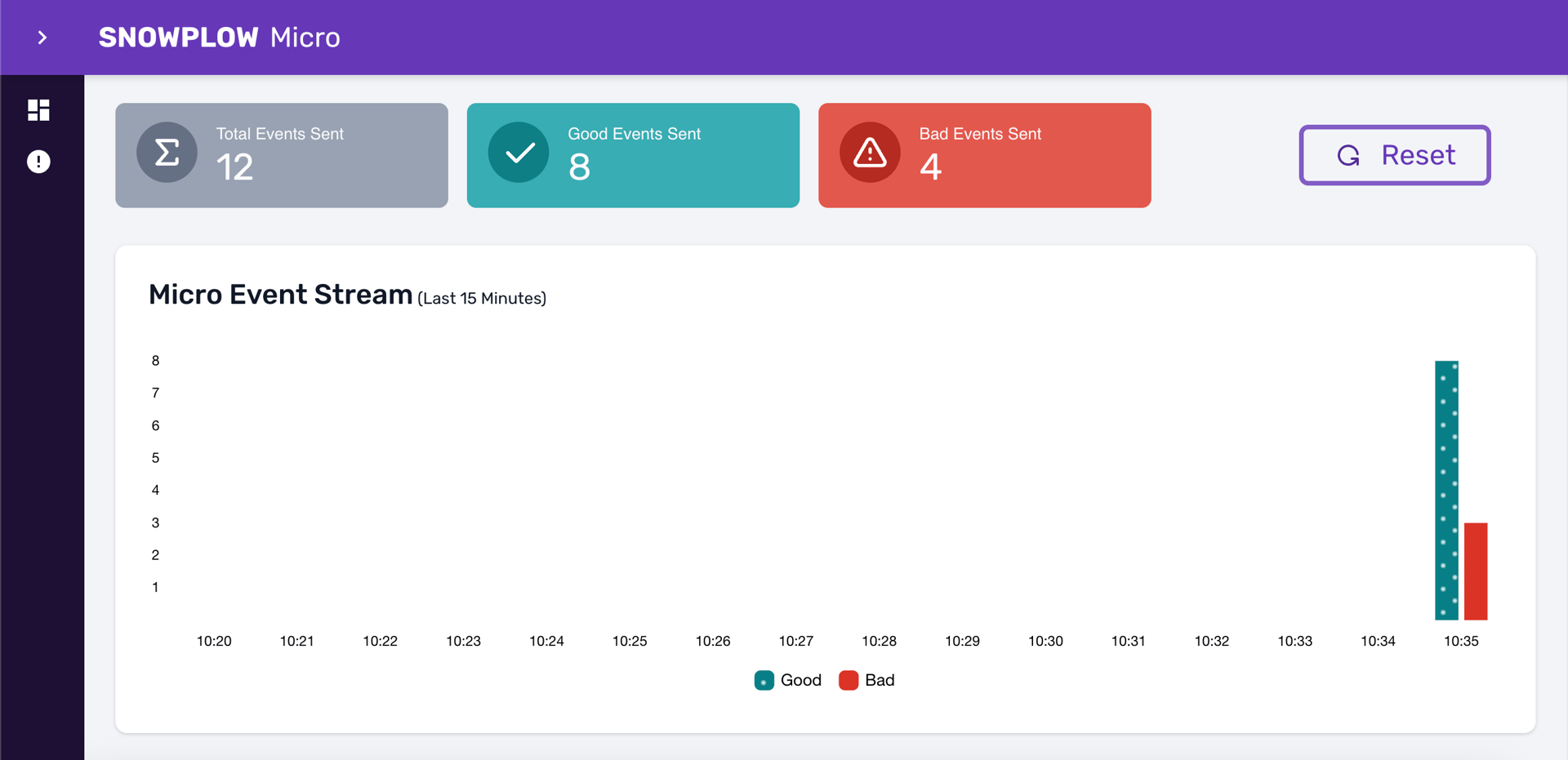Click the Bad legend color marker
This screenshot has height=760, width=1568.
point(850,680)
